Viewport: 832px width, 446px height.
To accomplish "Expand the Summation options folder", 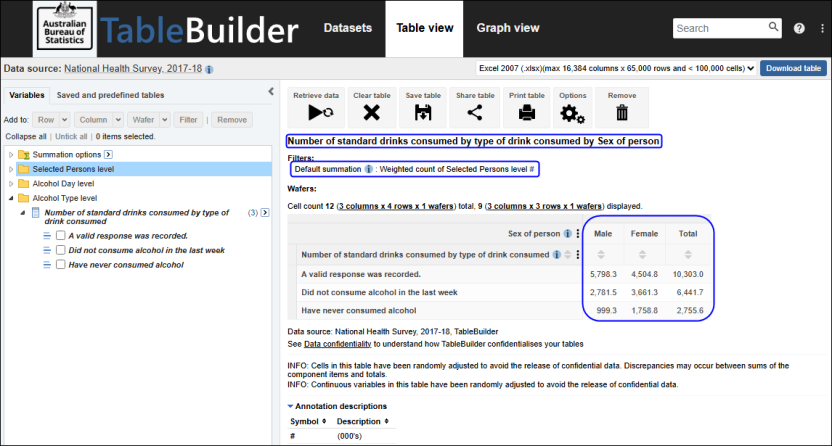I will point(11,155).
